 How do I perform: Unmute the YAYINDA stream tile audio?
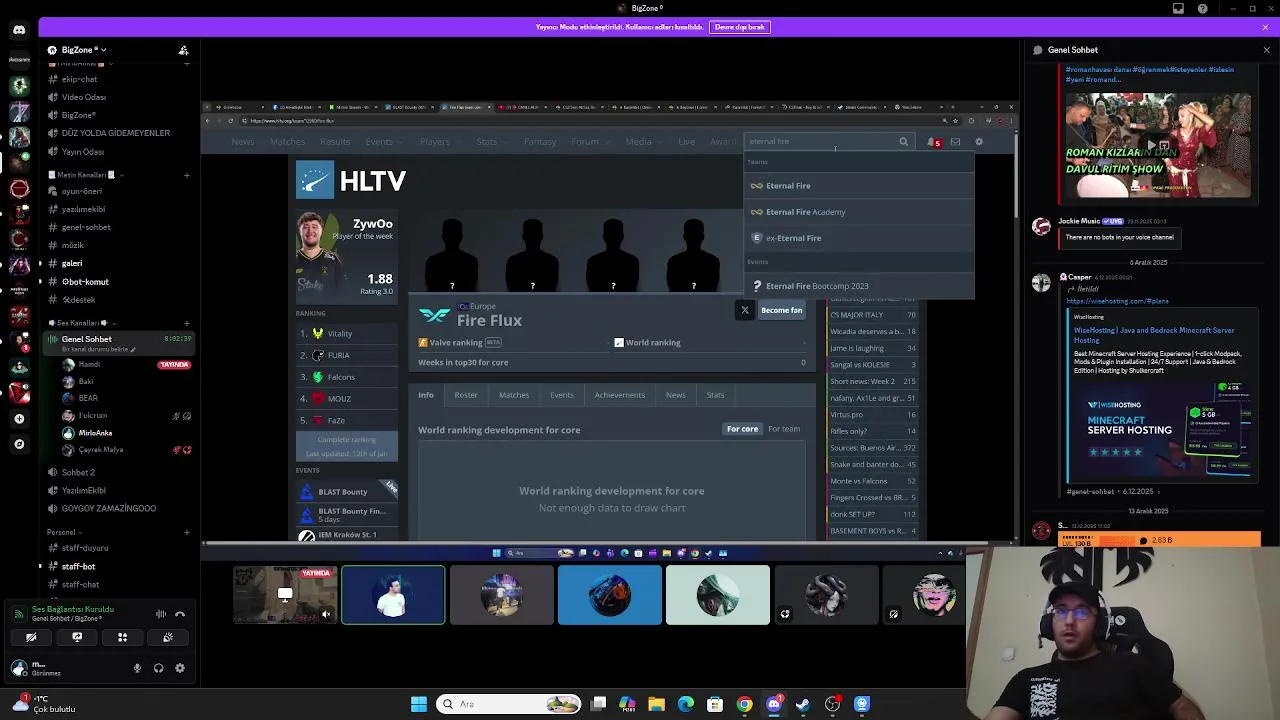[326, 614]
